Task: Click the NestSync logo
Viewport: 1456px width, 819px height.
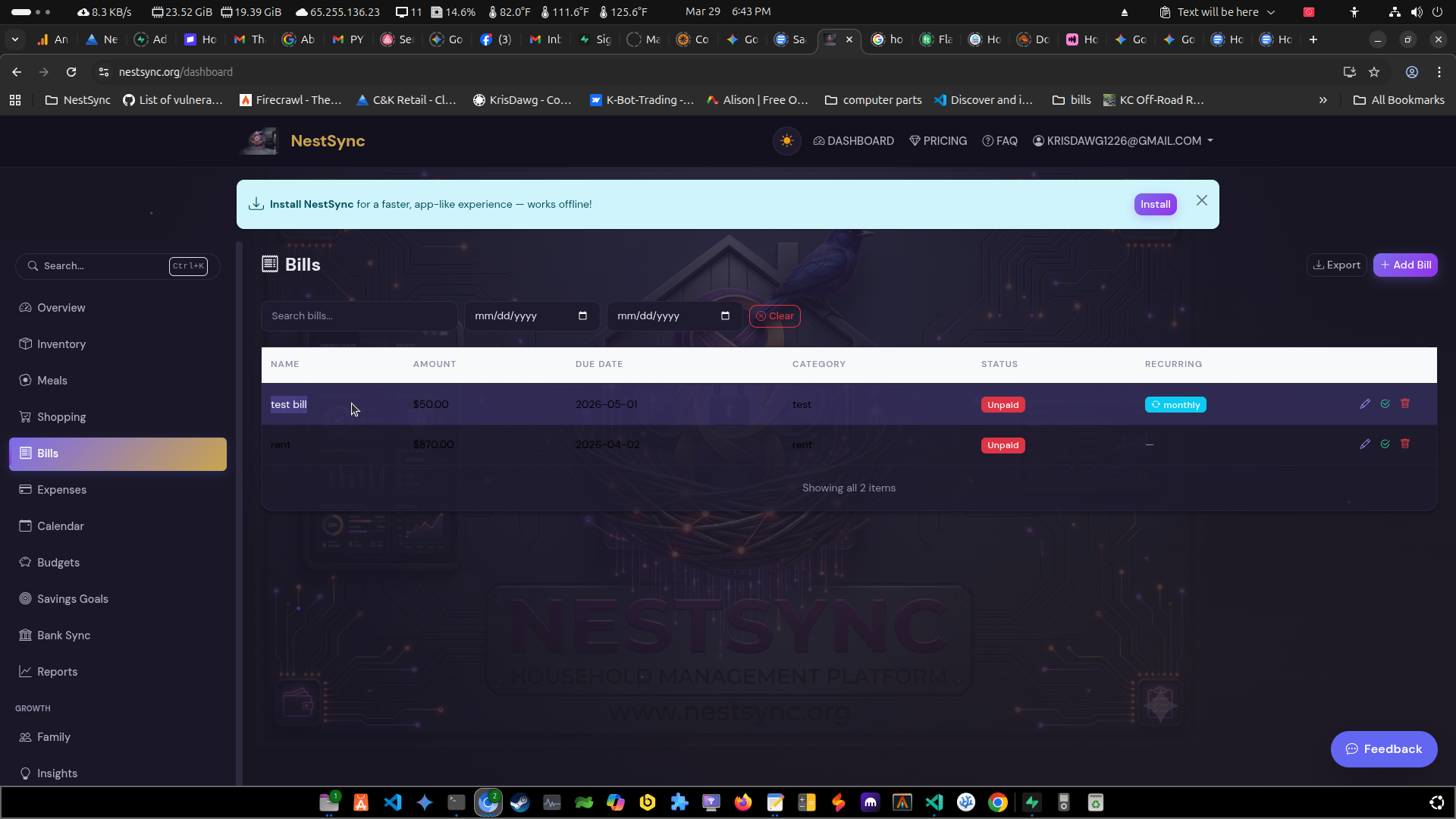Action: pos(259,140)
